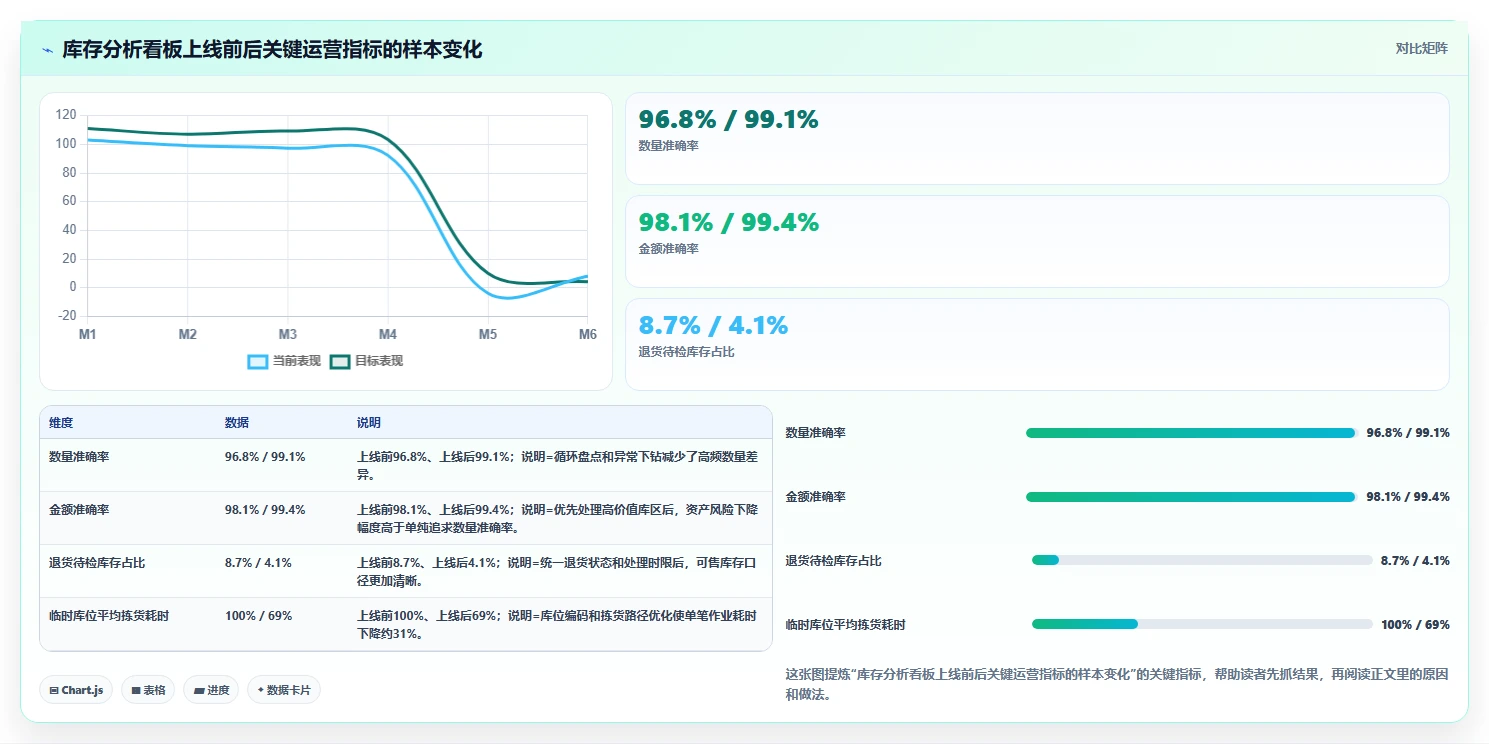Click the dashboard title 库存分析看板上线前后关键运营指标的样本变化

272,50
